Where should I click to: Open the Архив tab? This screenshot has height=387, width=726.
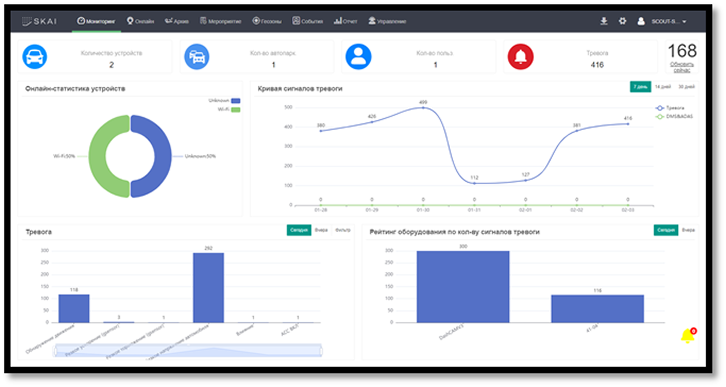pyautogui.click(x=177, y=21)
